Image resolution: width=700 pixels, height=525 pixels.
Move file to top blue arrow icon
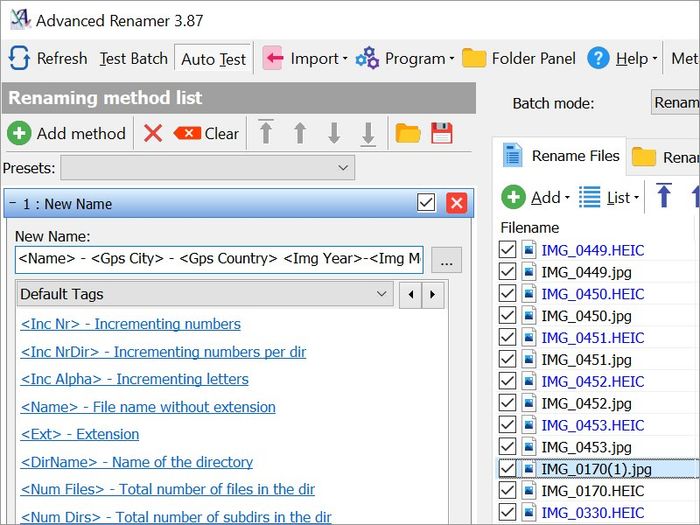[x=664, y=196]
